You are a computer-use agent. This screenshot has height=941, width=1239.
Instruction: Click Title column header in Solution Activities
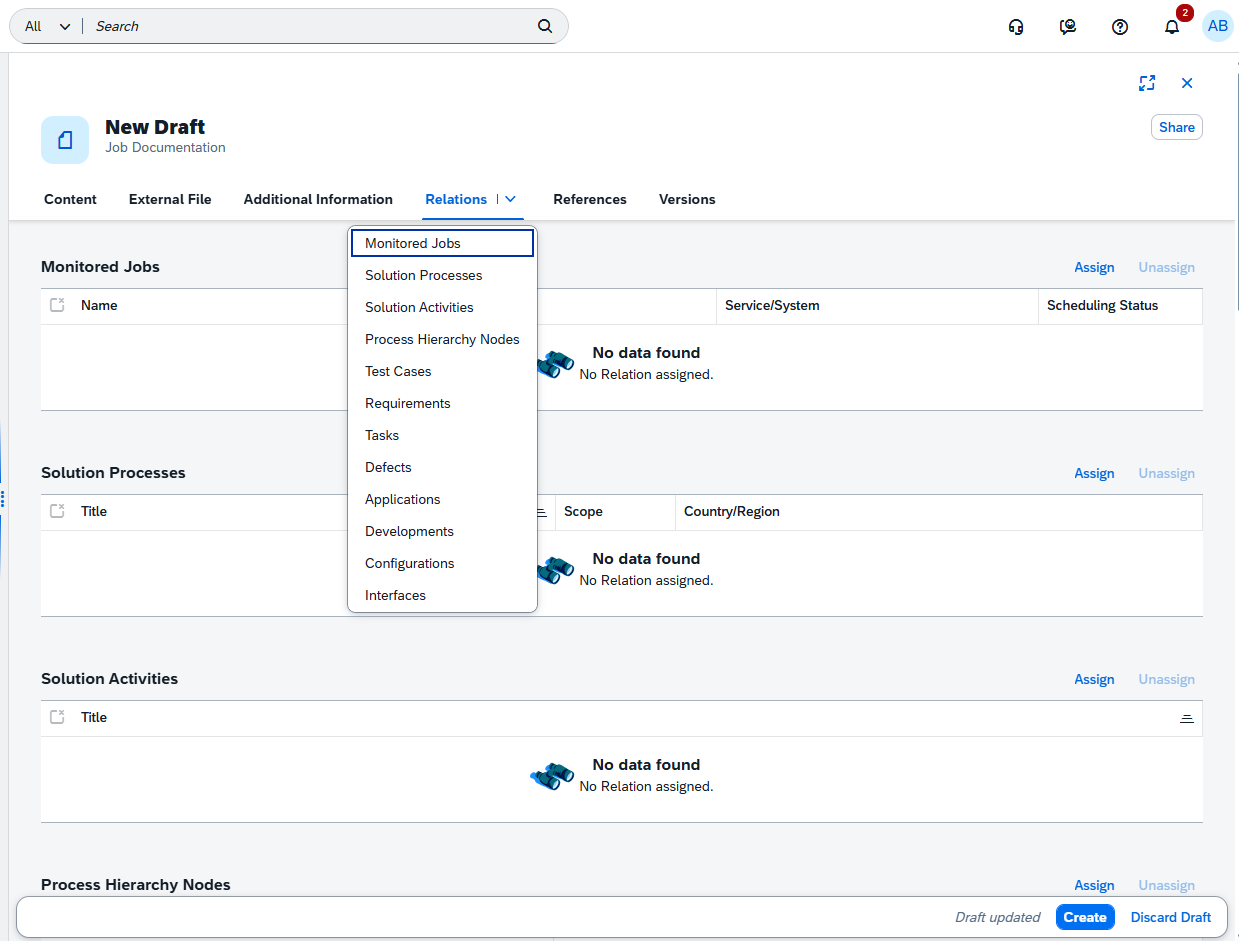tap(94, 717)
